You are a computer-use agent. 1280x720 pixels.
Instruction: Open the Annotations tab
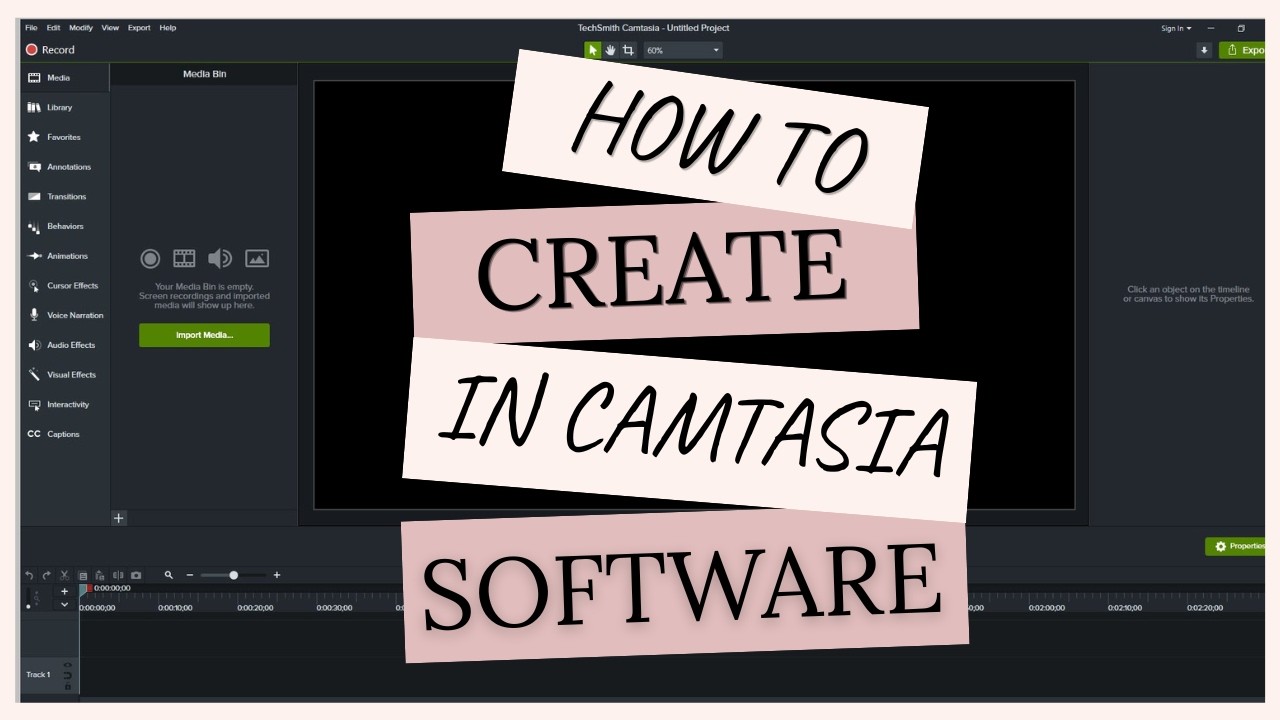point(65,167)
